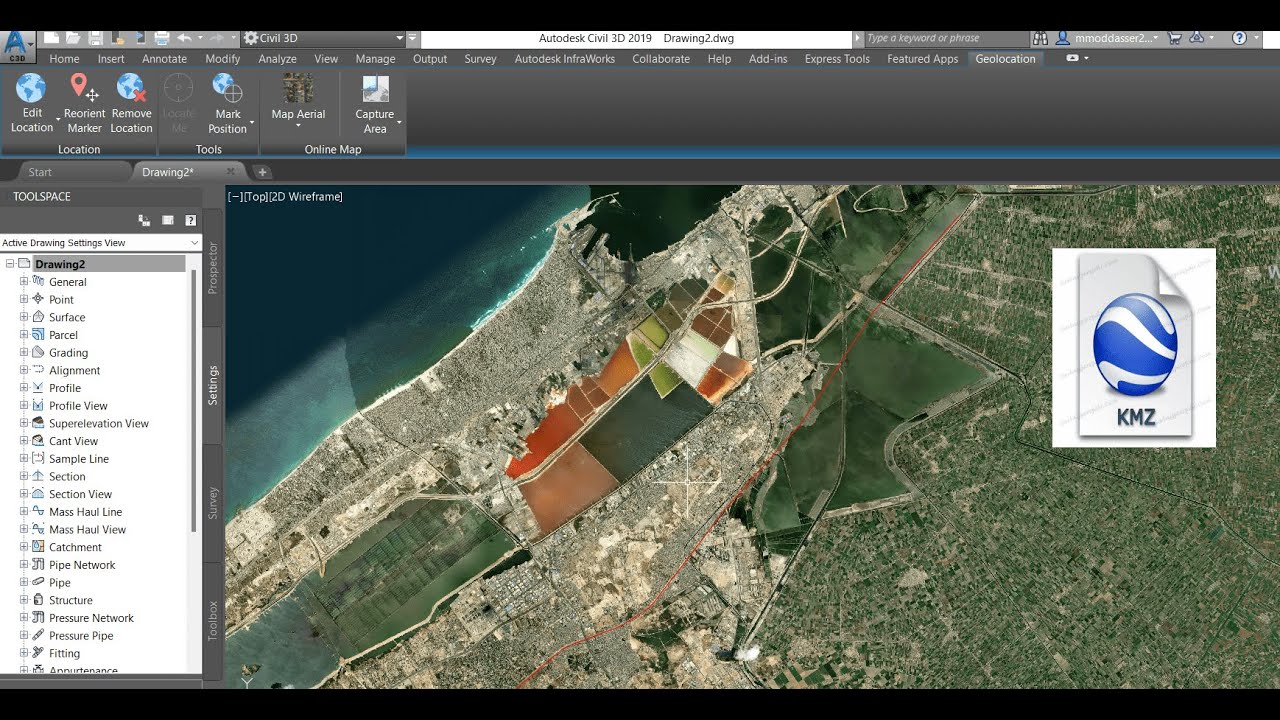The height and width of the screenshot is (720, 1280).
Task: Click the binoculars search icon
Action: point(1040,38)
